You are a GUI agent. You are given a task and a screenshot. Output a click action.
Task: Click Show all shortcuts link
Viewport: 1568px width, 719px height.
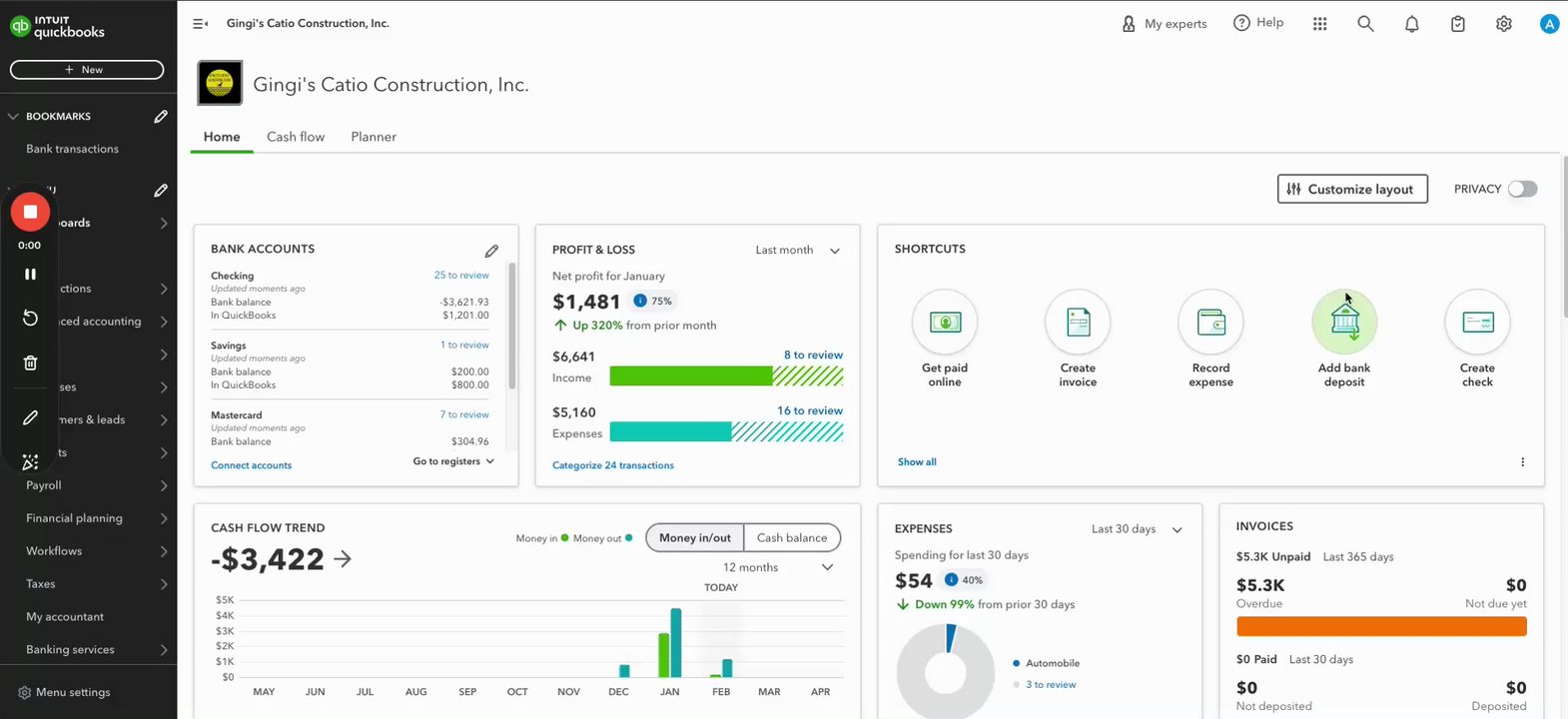(917, 462)
